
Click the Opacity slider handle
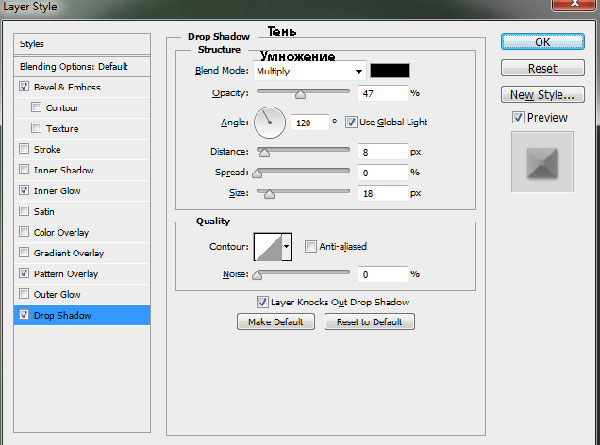tap(300, 94)
